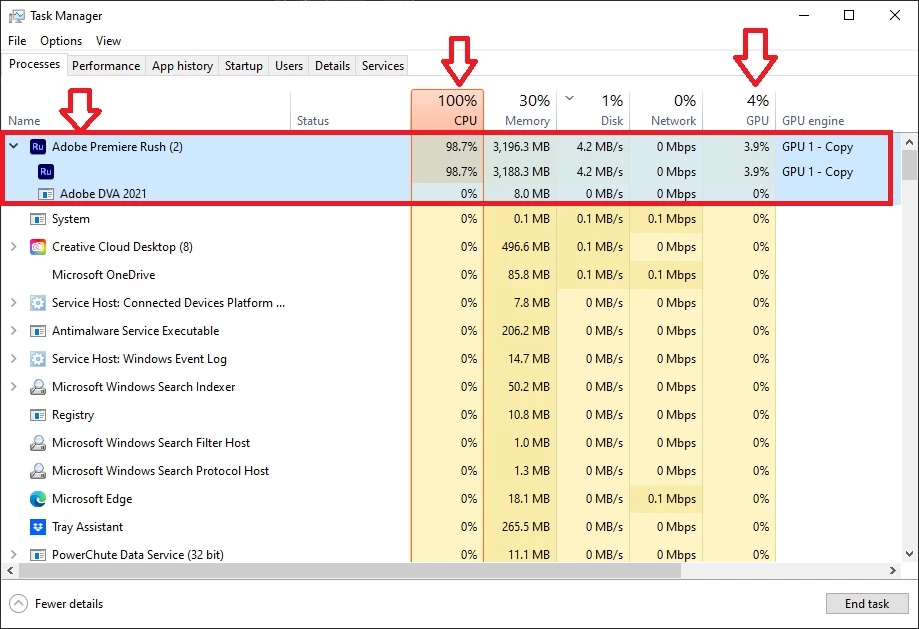Select the Registry process name
Screen dimensions: 919x629
[x=73, y=415]
